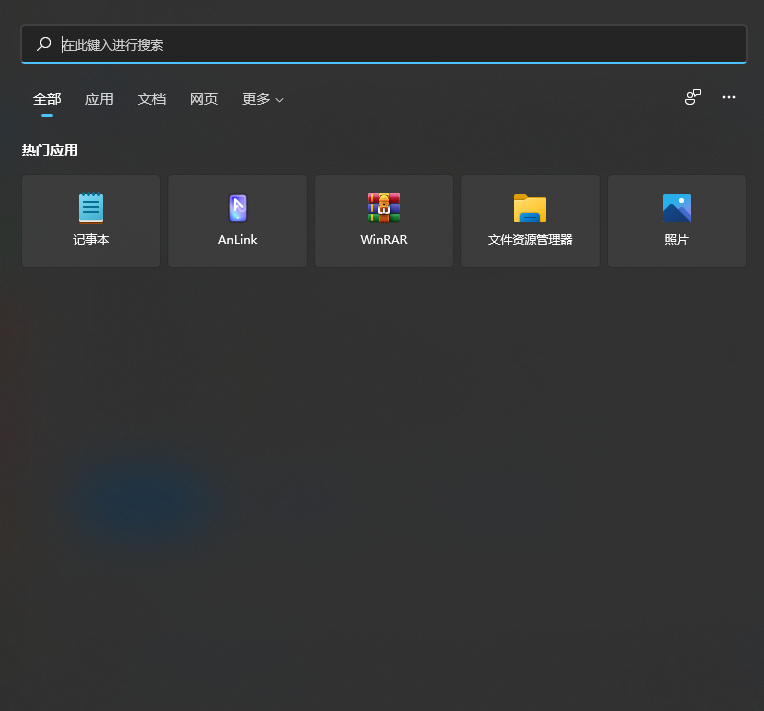The image size is (764, 711).
Task: Select the 文档 search filter tab
Action: 152,99
